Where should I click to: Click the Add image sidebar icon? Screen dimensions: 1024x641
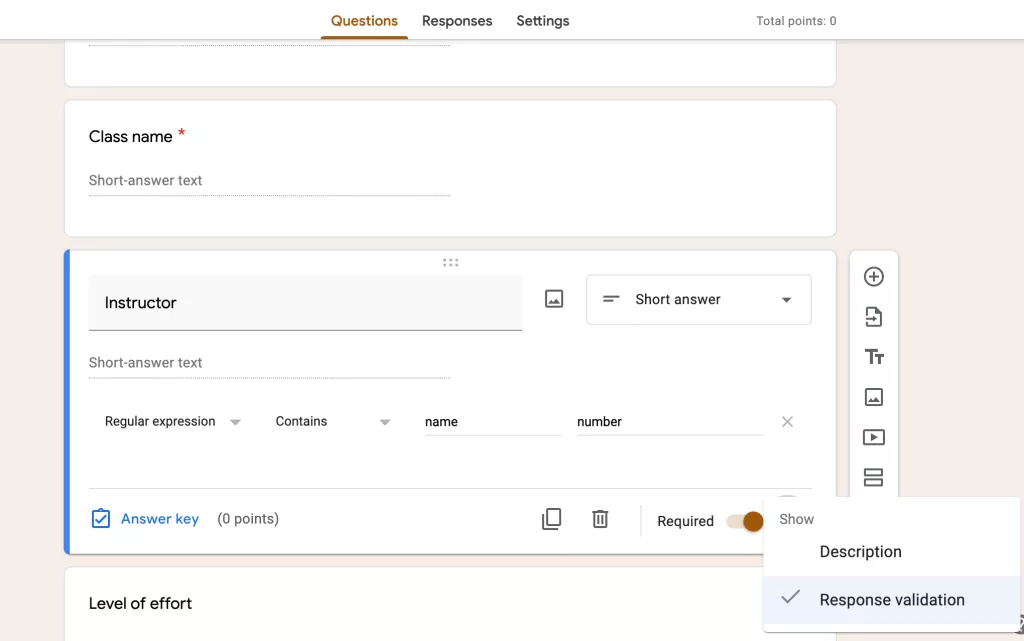873,397
